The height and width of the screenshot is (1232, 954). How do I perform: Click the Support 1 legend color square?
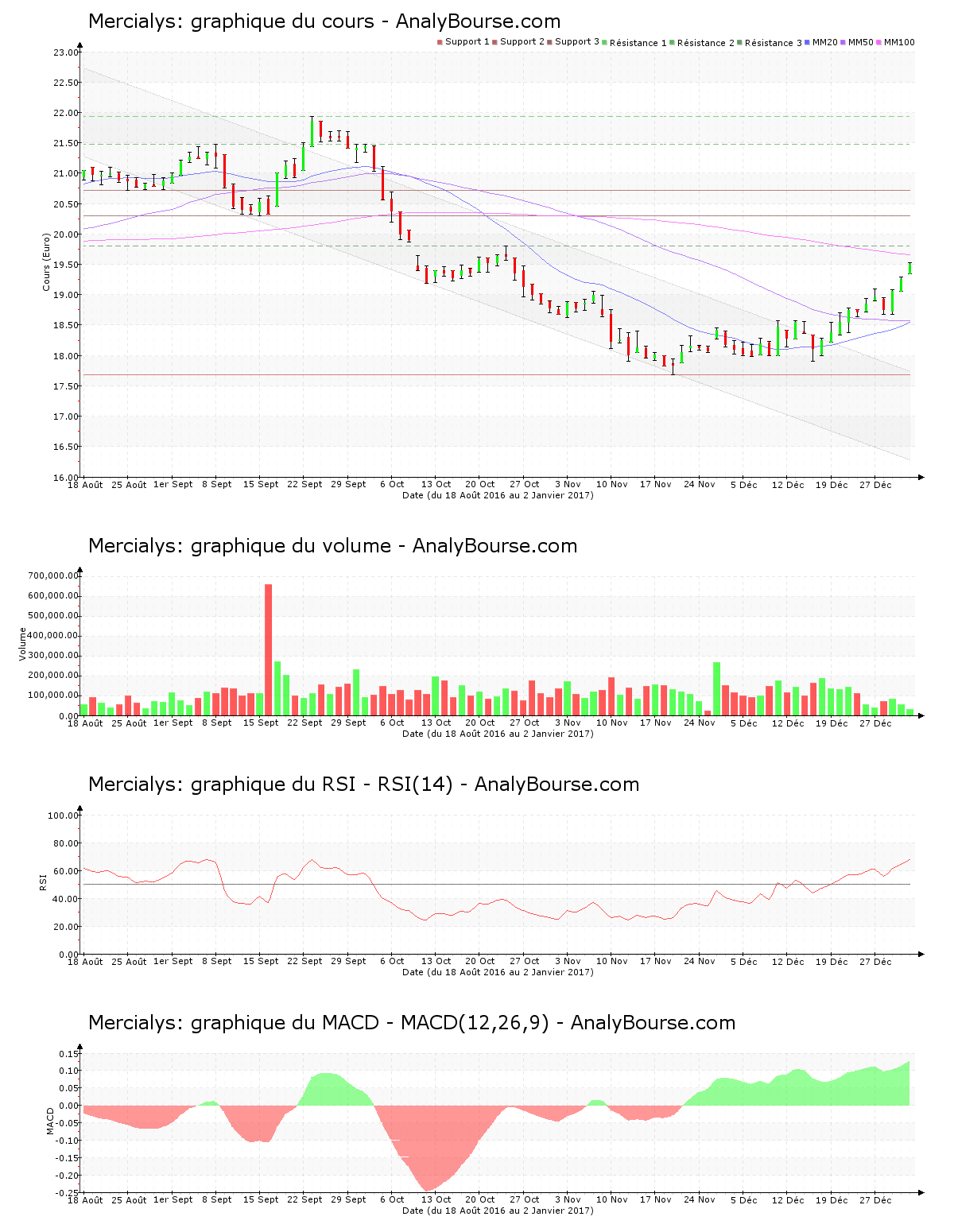pos(440,42)
